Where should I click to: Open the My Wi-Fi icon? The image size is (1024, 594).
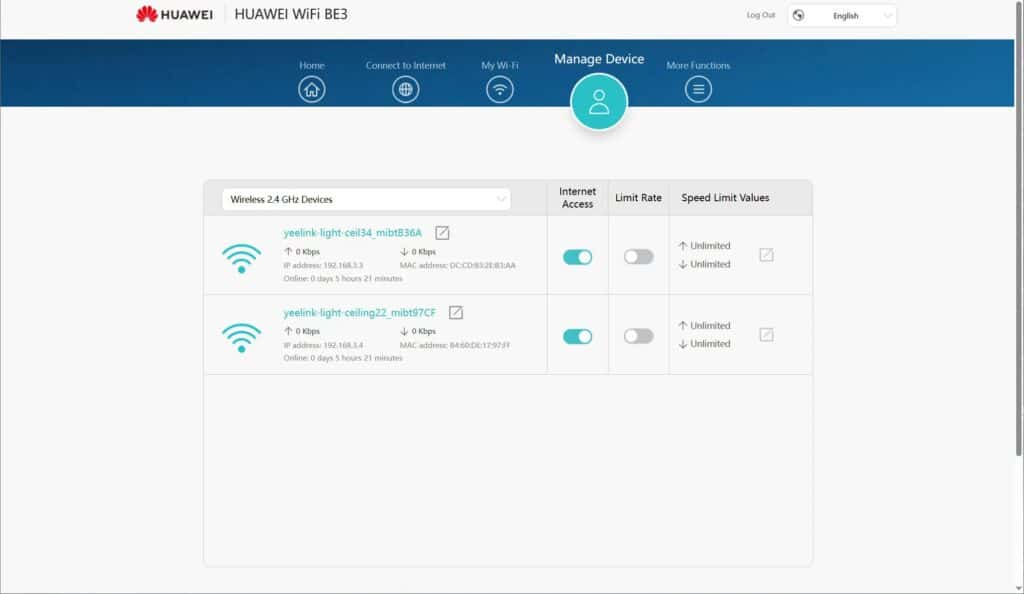(x=500, y=89)
